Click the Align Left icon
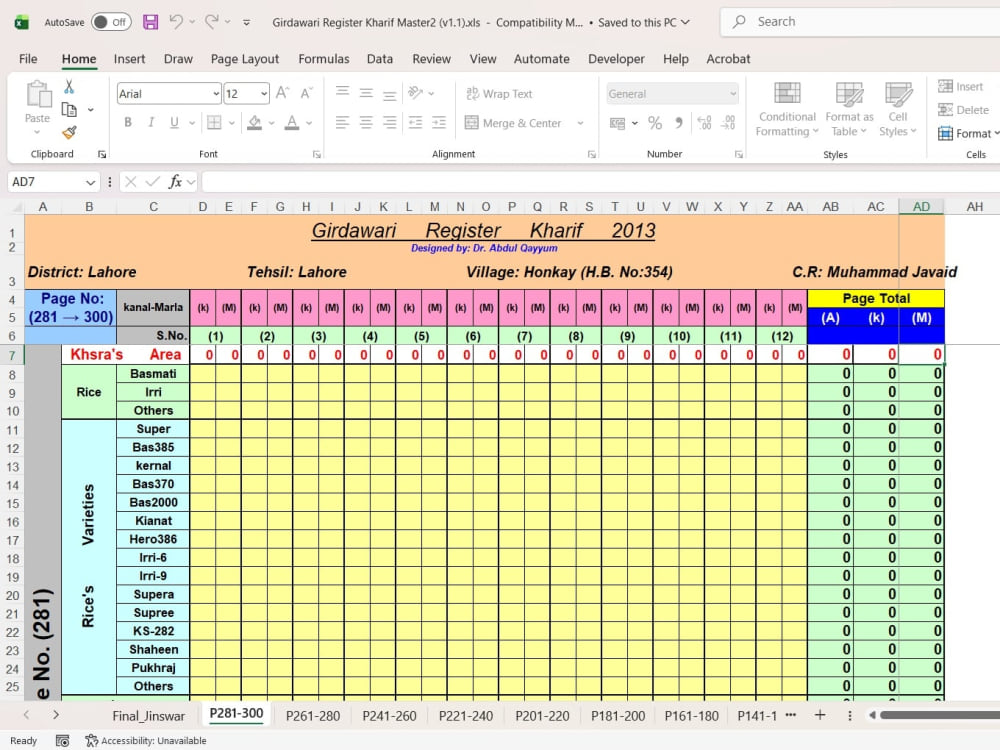1000x750 pixels. 342,122
